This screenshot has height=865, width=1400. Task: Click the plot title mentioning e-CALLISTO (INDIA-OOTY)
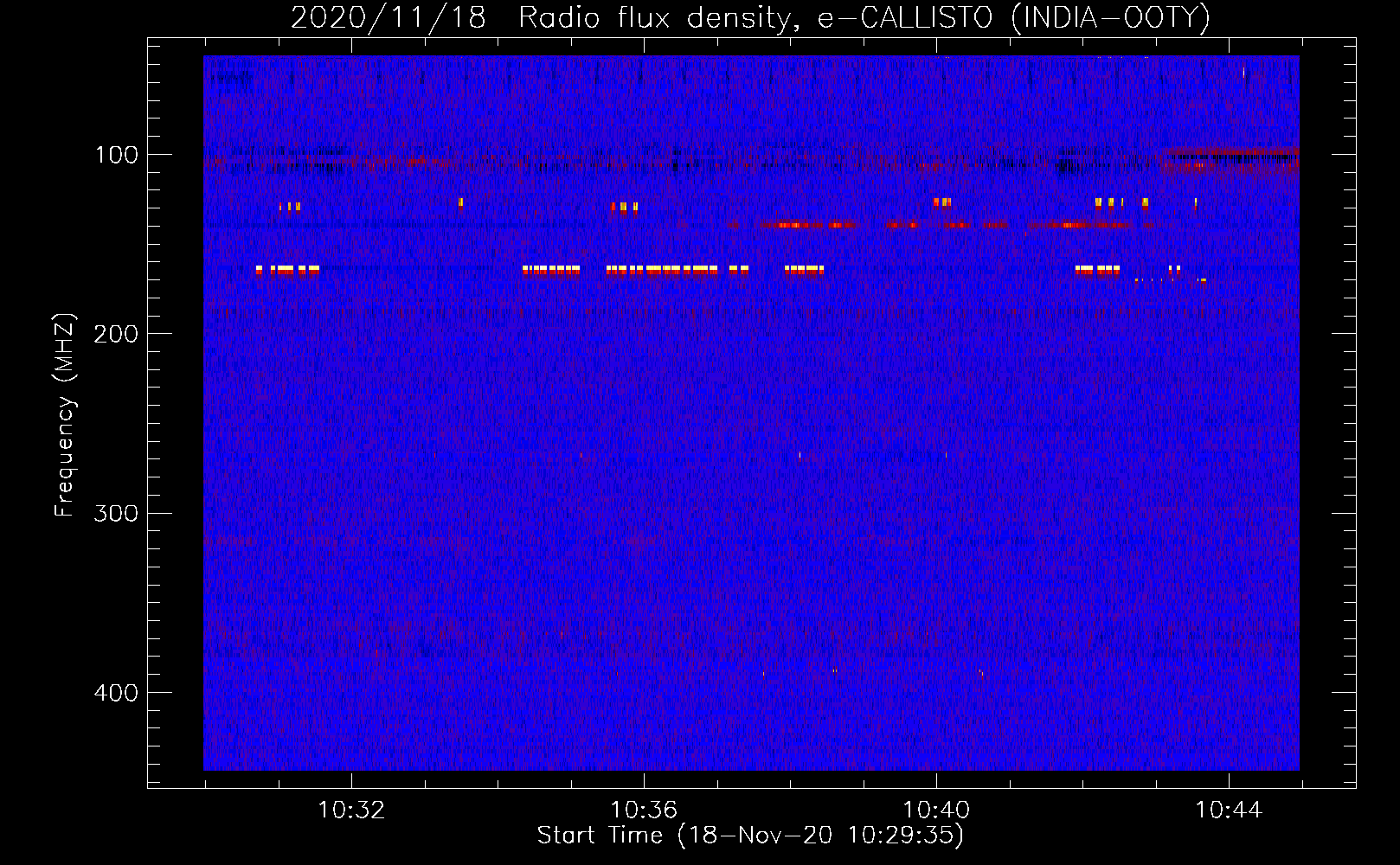750,17
